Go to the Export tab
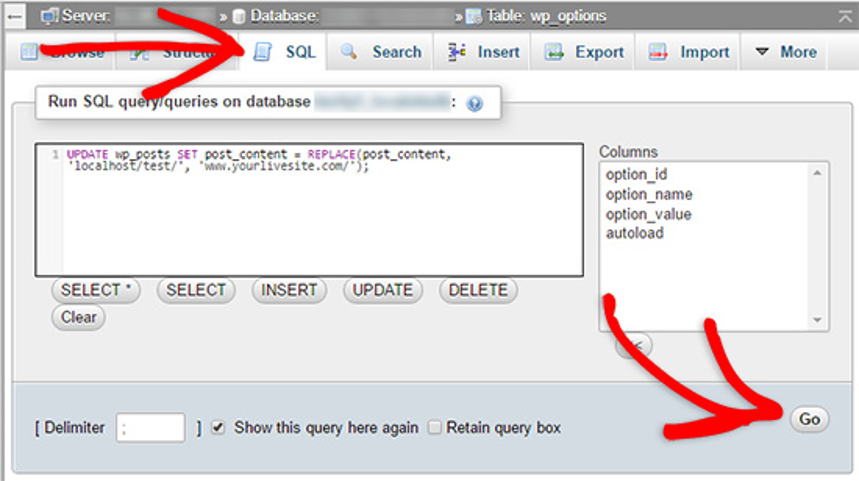 click(x=583, y=52)
